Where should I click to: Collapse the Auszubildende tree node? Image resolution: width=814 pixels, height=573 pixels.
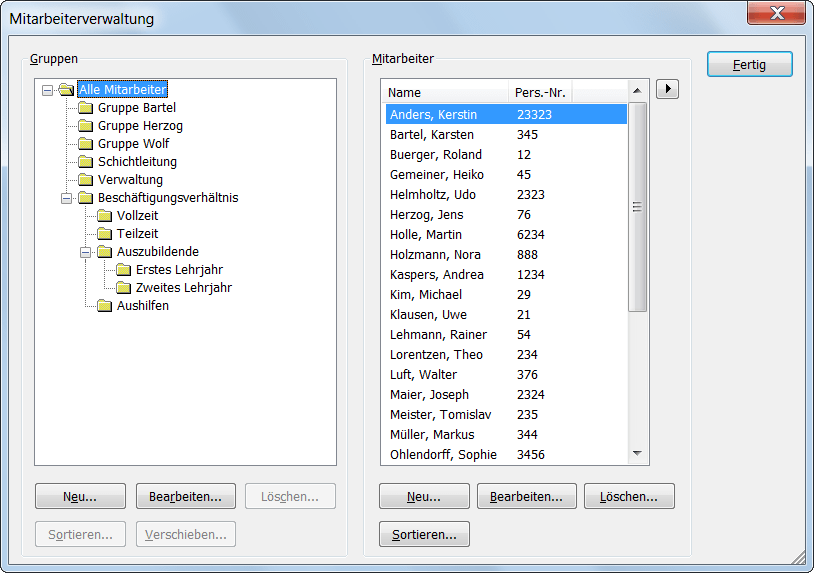click(x=85, y=252)
